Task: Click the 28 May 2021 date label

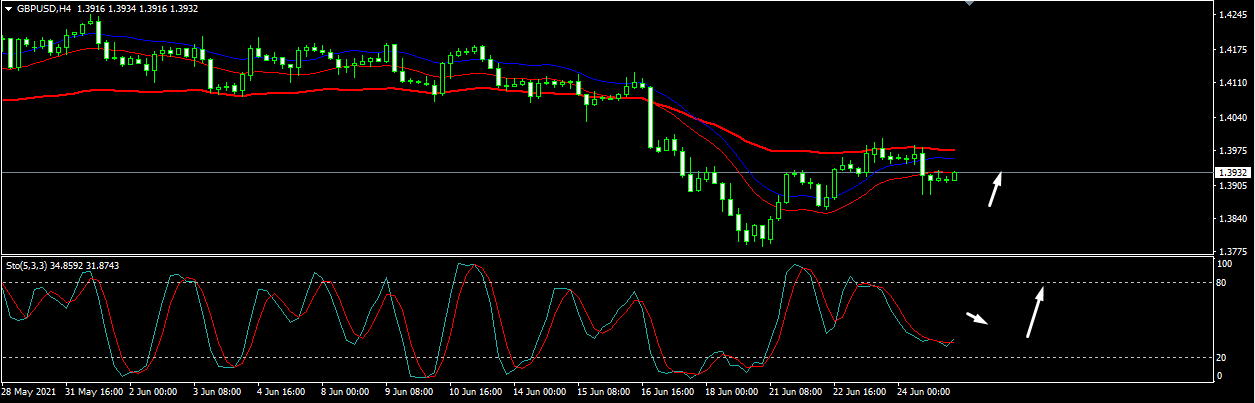Action: tap(30, 392)
